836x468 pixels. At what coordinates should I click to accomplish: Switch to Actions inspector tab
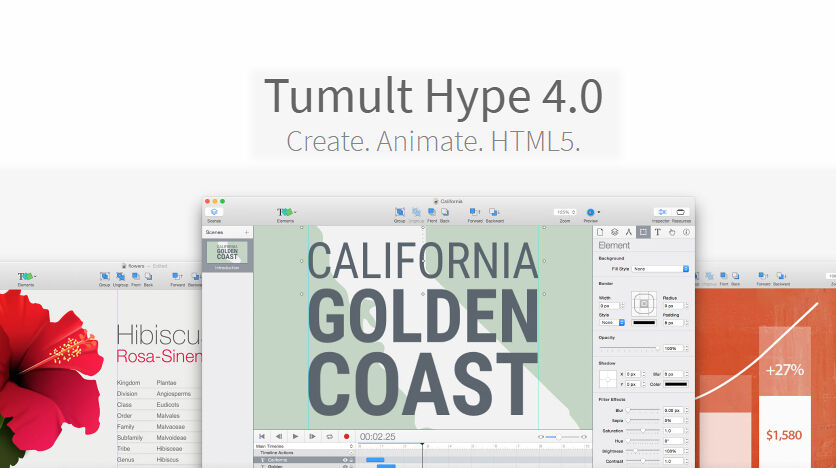tap(672, 232)
